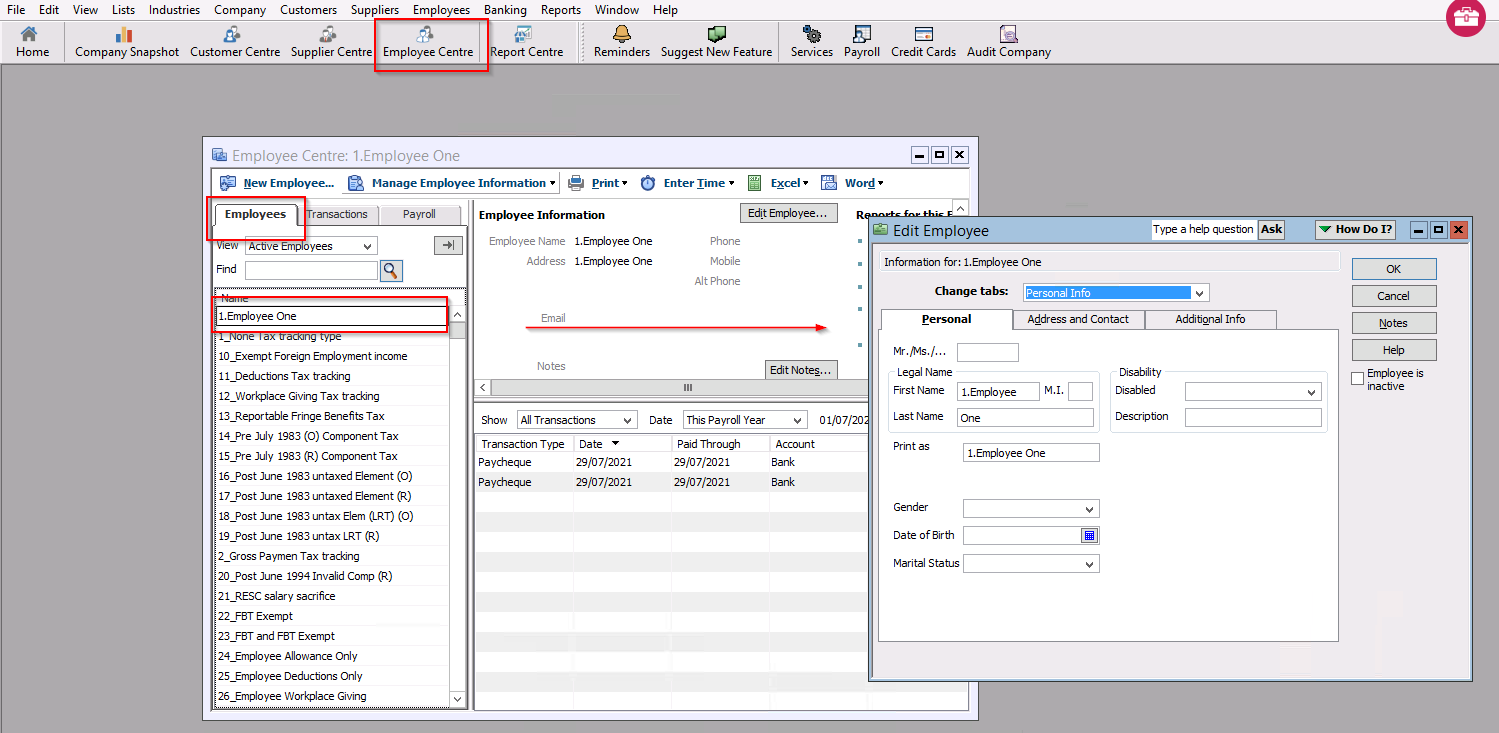Tick the Employee is inactive checkbox
Image resolution: width=1499 pixels, height=733 pixels.
pos(1357,378)
